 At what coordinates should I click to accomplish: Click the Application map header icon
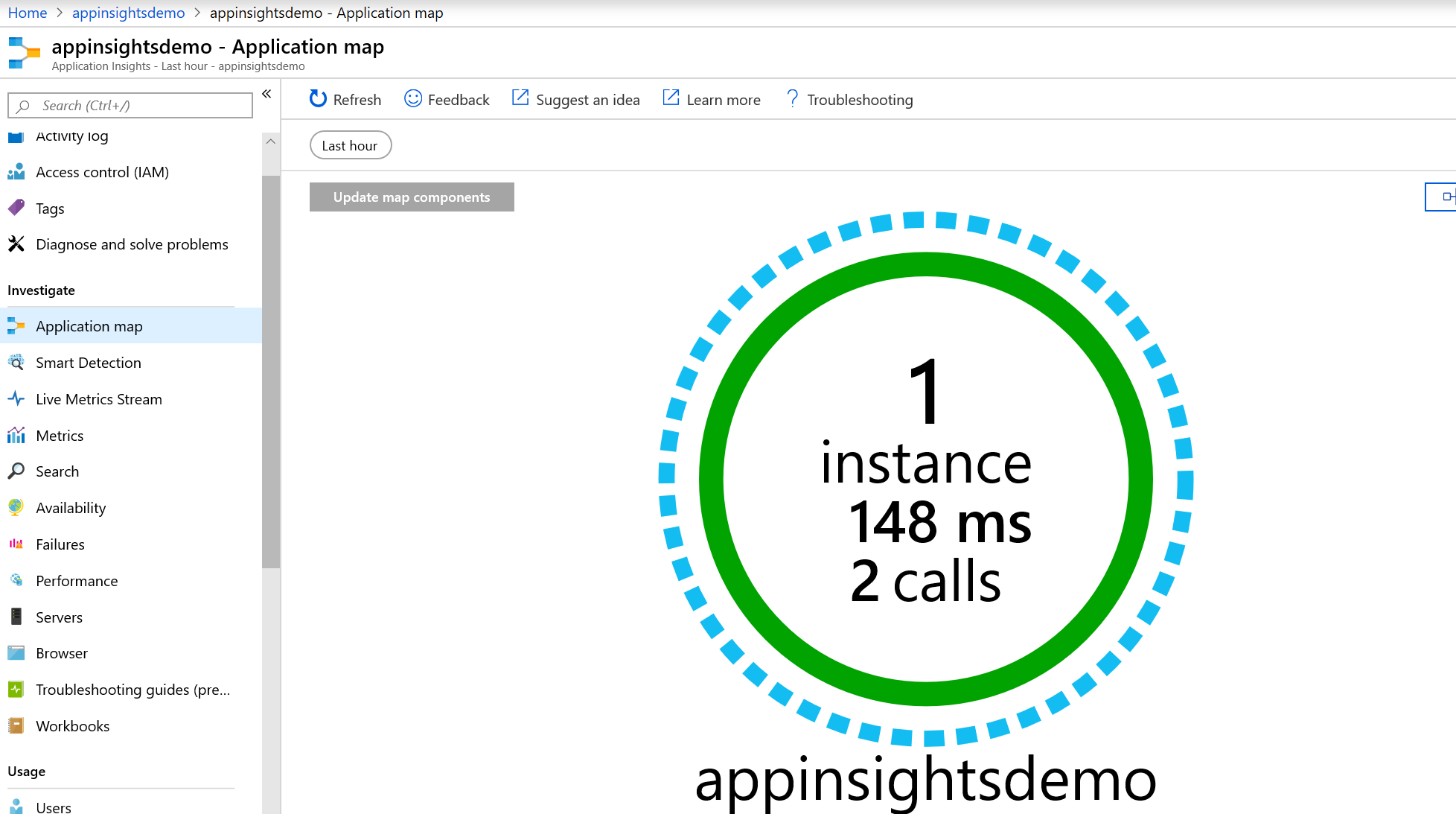(24, 54)
